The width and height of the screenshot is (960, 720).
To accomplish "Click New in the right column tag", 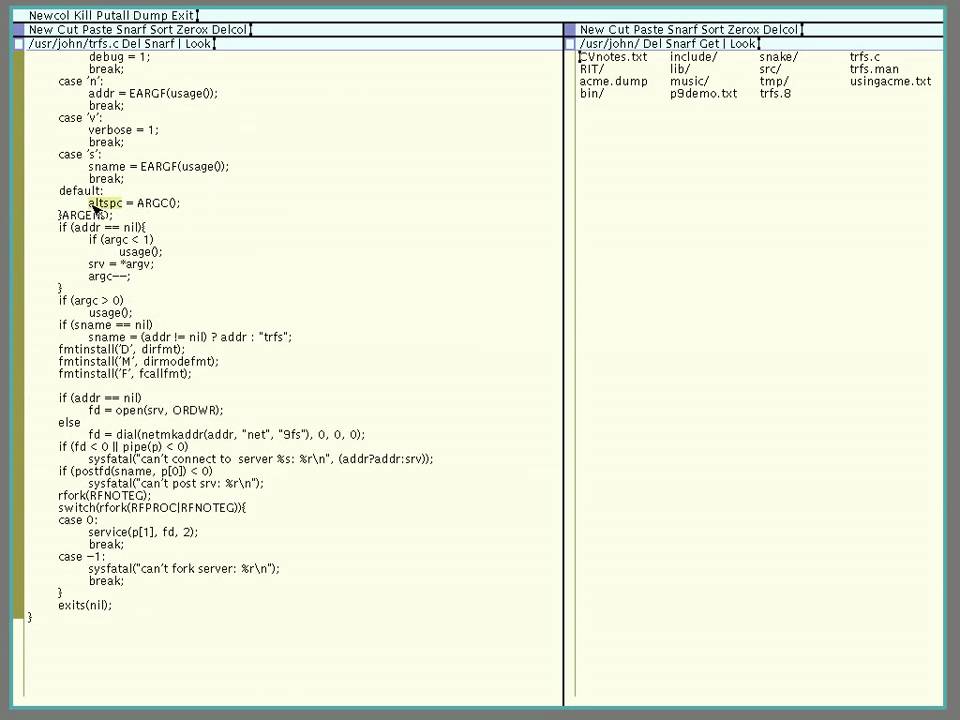I will click(x=592, y=29).
